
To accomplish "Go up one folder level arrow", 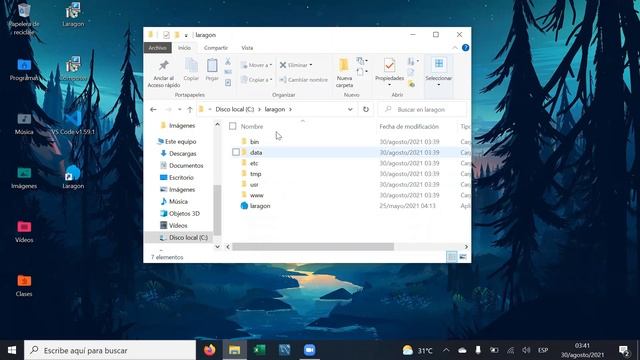I will [190, 109].
